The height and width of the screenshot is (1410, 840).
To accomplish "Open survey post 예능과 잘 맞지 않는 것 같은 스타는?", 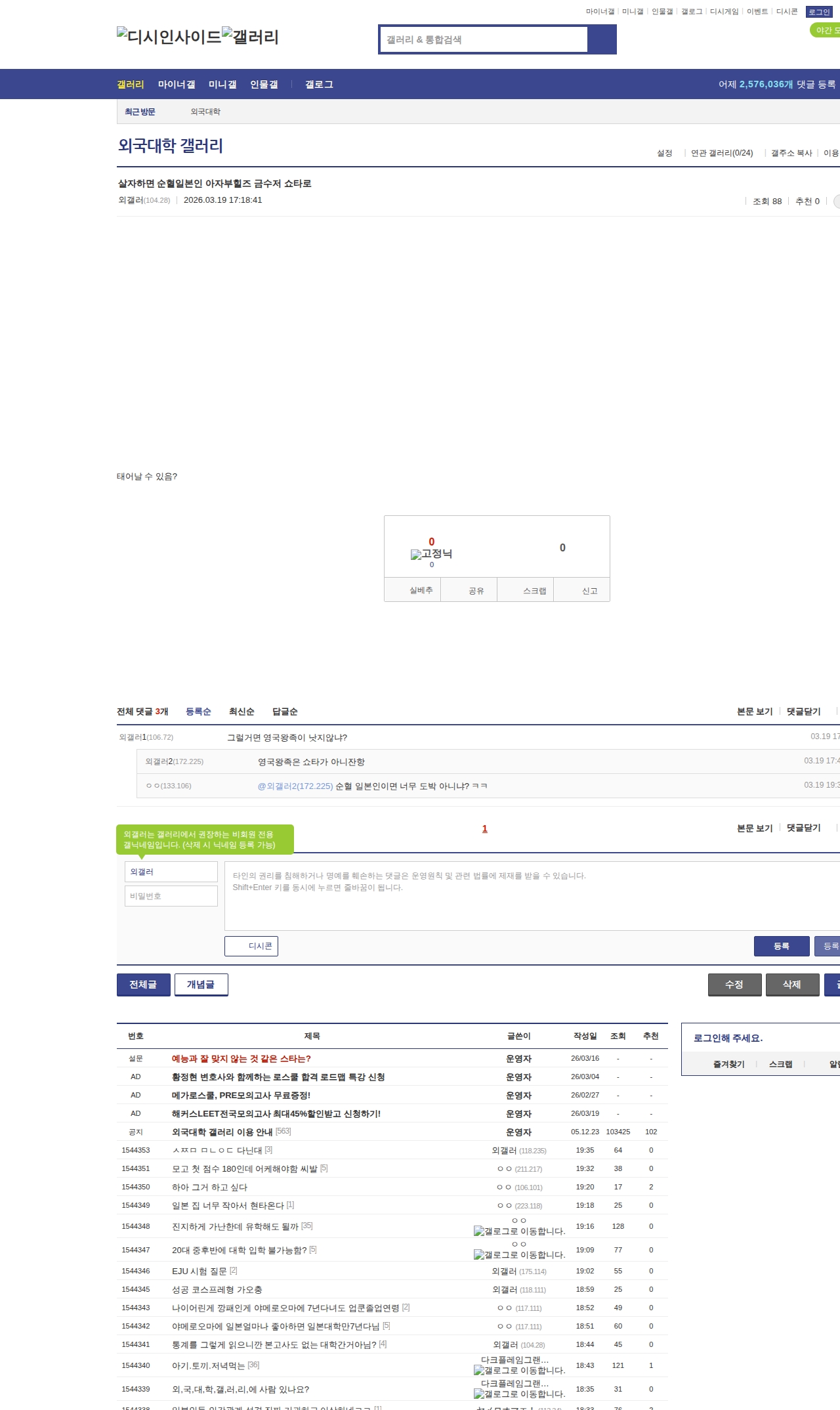I will 241,1059.
